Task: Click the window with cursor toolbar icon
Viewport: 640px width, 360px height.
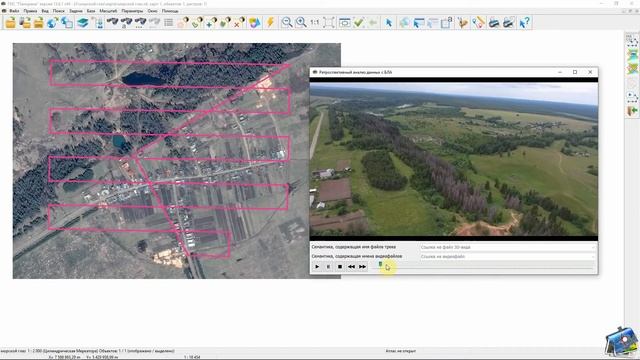Action: pyautogui.click(x=419, y=22)
